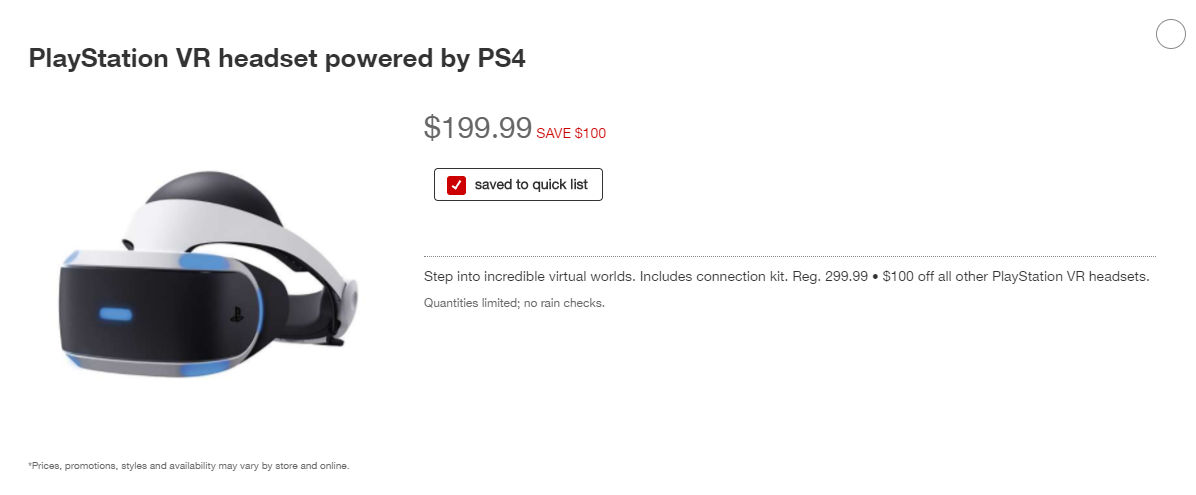This screenshot has height=495, width=1196.
Task: Click "Step into incredible virtual worlds" text
Action: click(529, 276)
